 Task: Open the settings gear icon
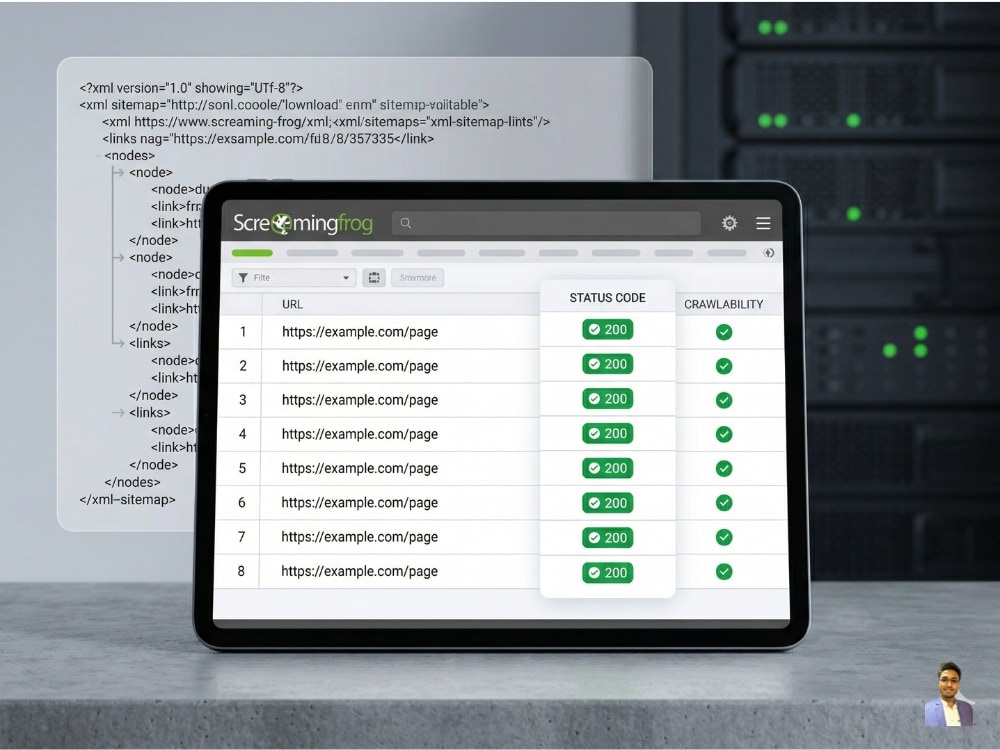(729, 223)
